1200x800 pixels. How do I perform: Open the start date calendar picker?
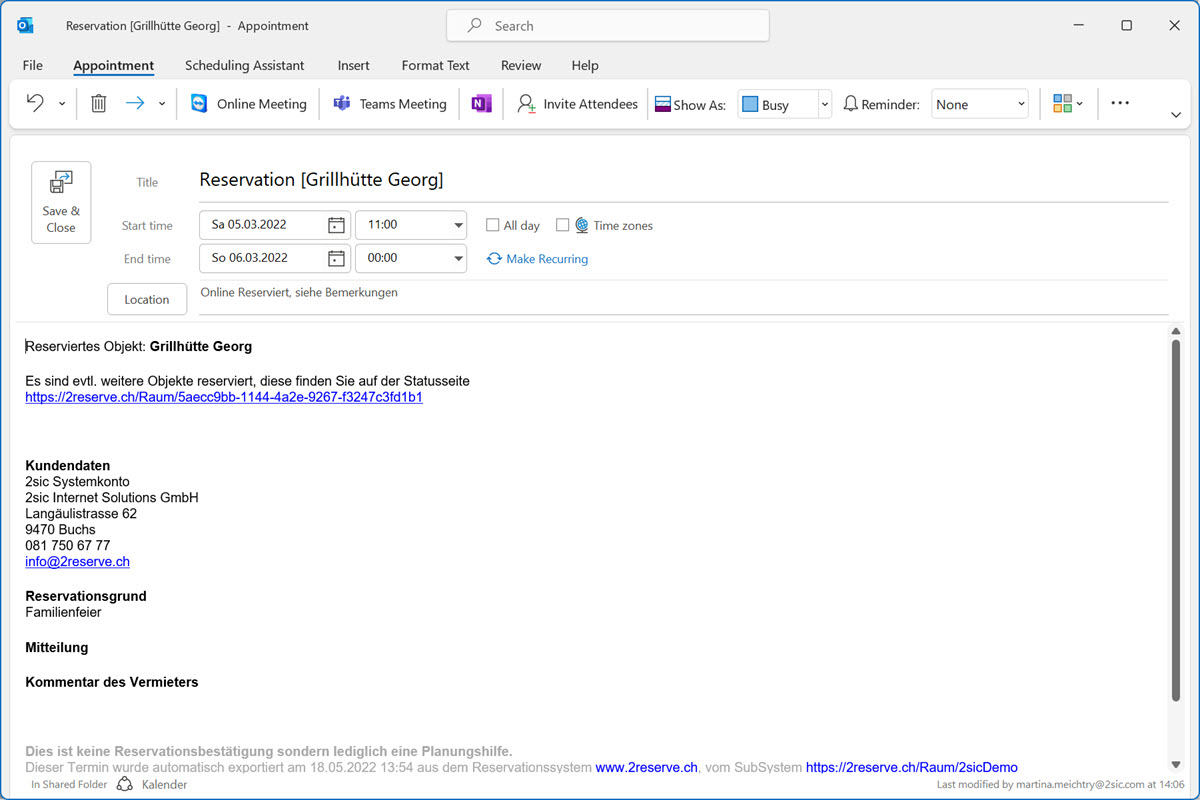(x=337, y=225)
